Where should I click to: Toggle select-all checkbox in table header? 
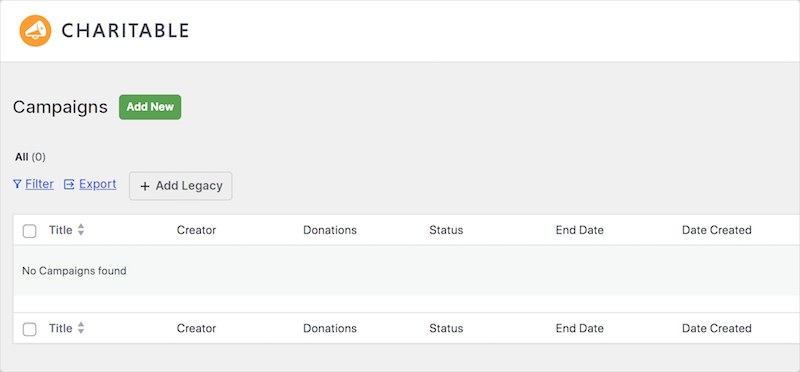(x=30, y=231)
